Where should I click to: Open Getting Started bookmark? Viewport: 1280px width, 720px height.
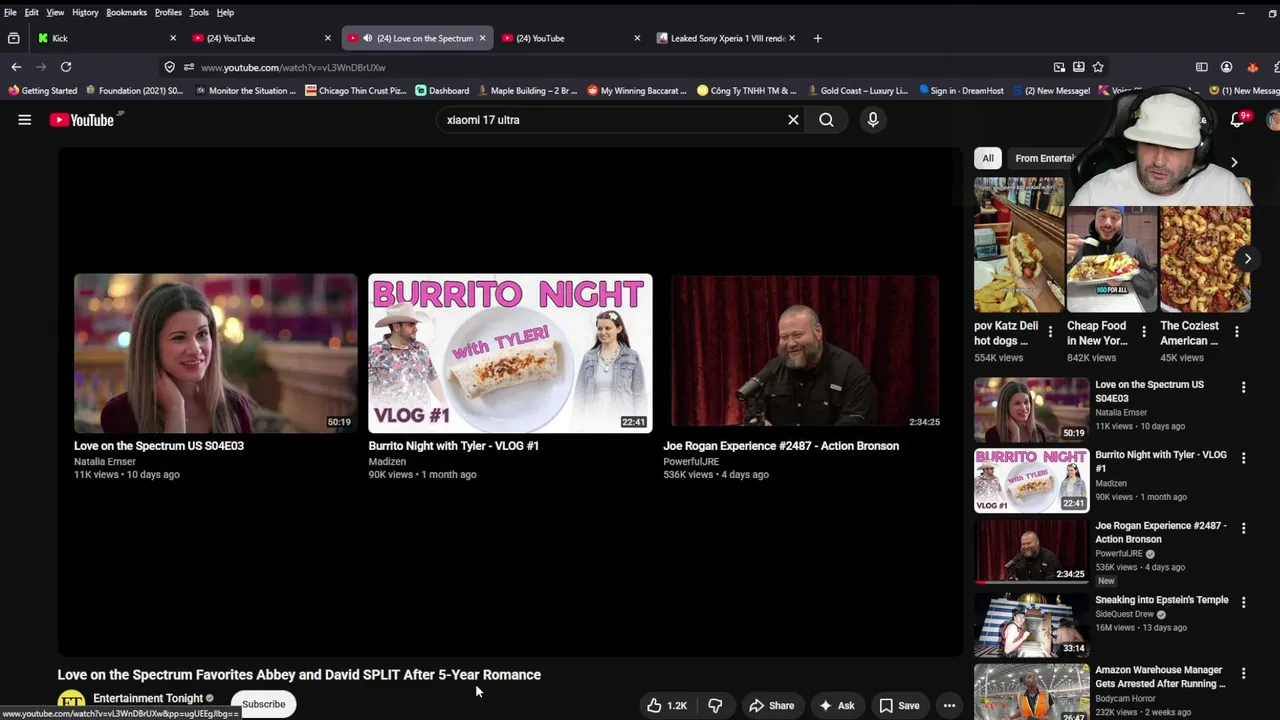click(x=42, y=90)
